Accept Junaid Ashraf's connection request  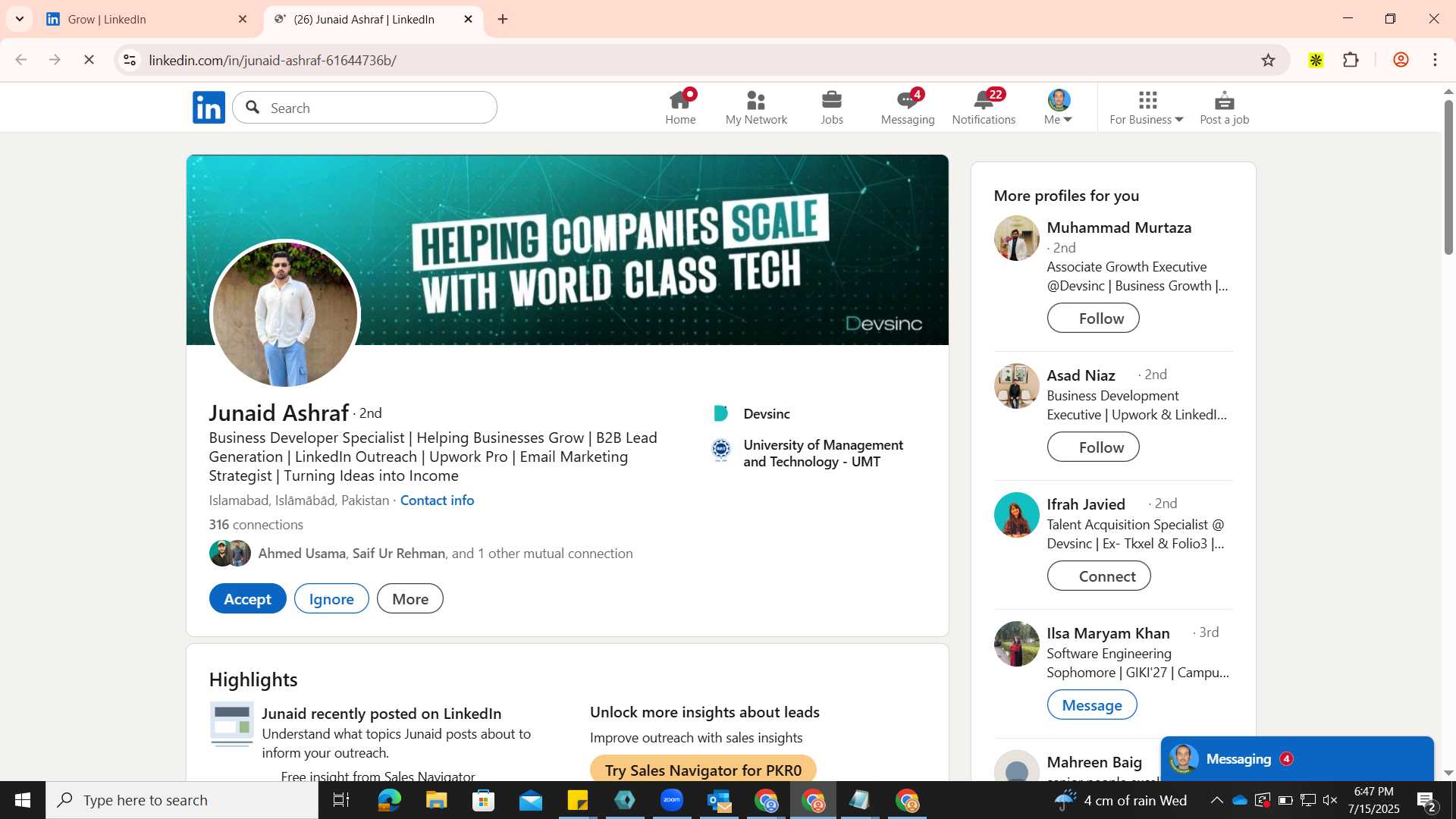[247, 599]
